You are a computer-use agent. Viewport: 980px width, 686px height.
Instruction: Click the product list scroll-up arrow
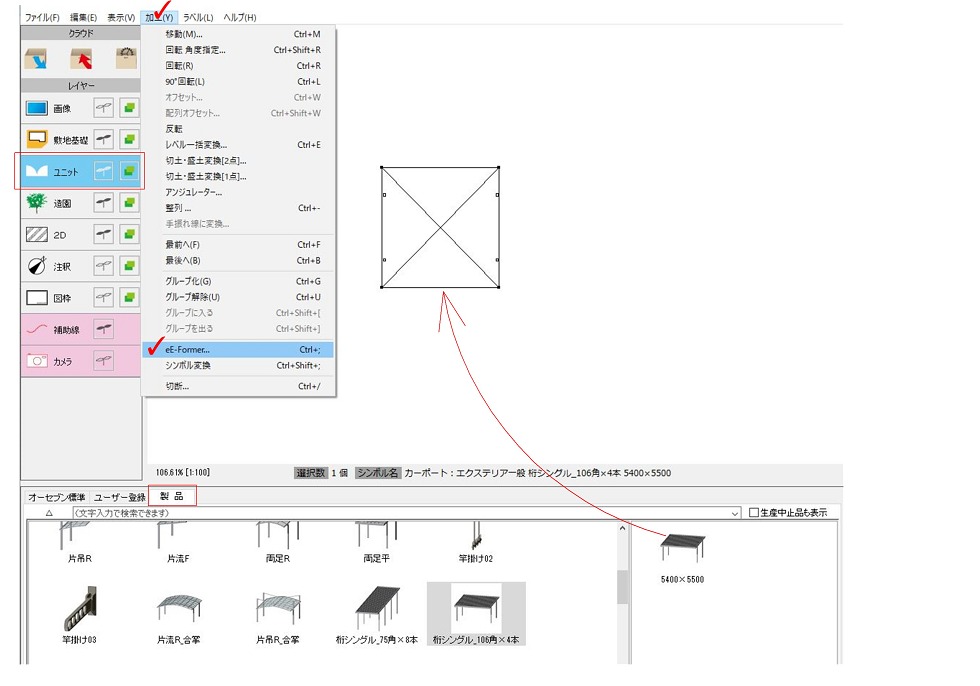tap(622, 529)
